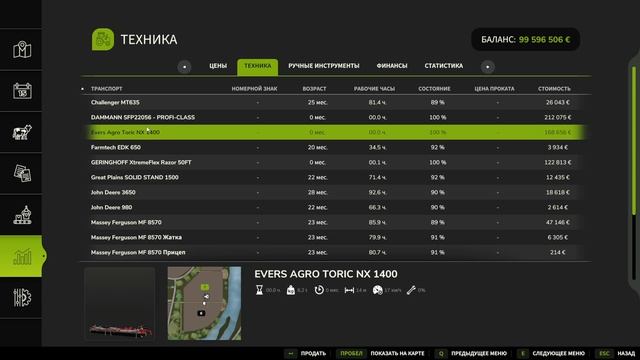The height and width of the screenshot is (360, 640).
Task: Go to previous tab page with left dot
Action: (184, 67)
